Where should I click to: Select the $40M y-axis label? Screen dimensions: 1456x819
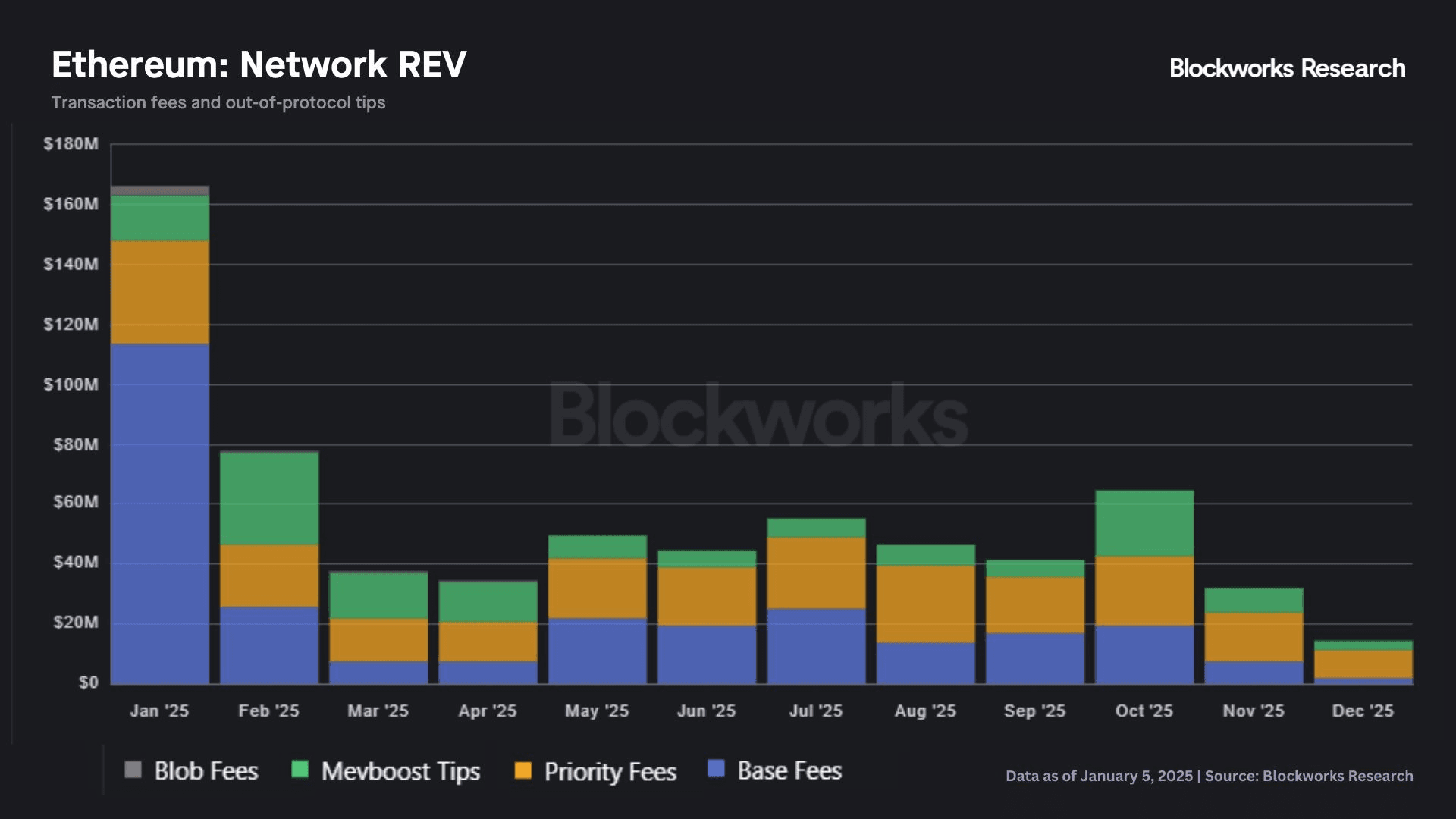[75, 563]
